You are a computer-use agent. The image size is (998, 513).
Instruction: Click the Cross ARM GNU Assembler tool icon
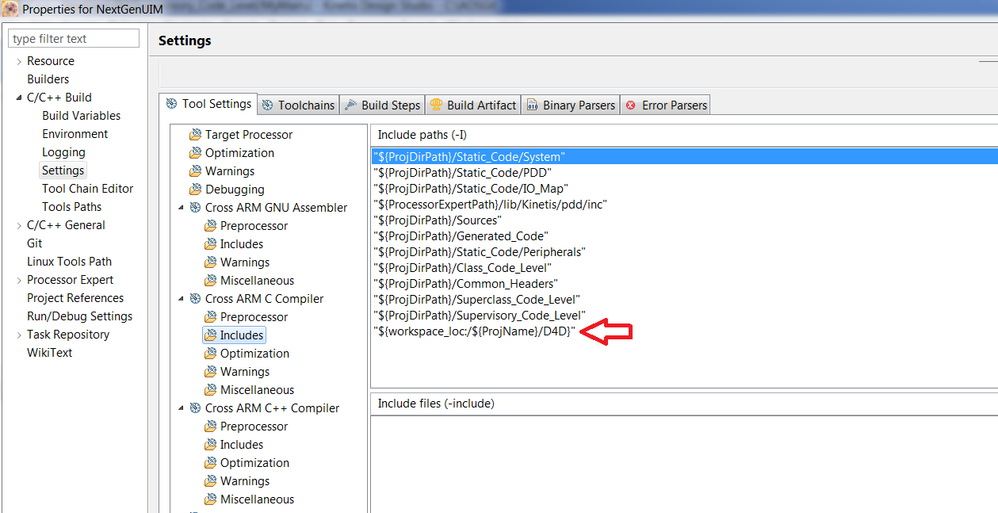pyautogui.click(x=195, y=207)
